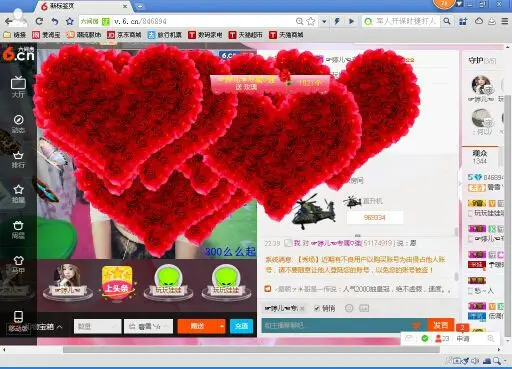Switch to the browser tab with 6 logo
Image resolution: width=512 pixels, height=369 pixels.
[x=83, y=6]
